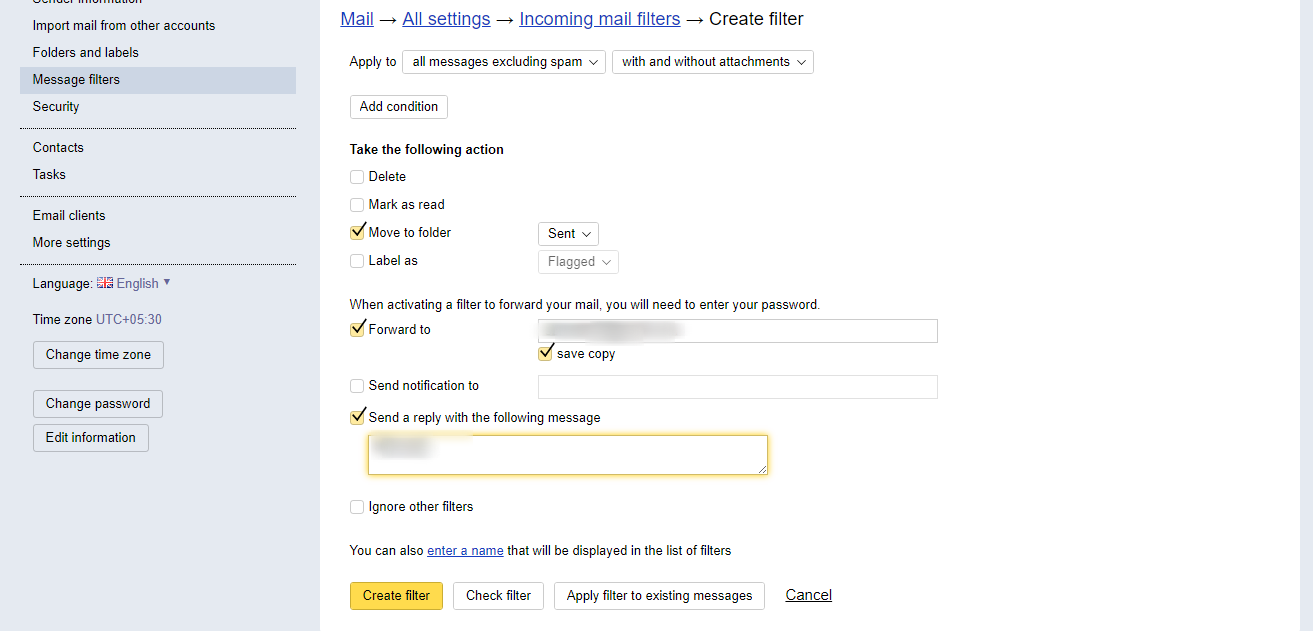This screenshot has width=1313, height=631.
Task: Open the "with and without attachments" dropdown
Action: [712, 61]
